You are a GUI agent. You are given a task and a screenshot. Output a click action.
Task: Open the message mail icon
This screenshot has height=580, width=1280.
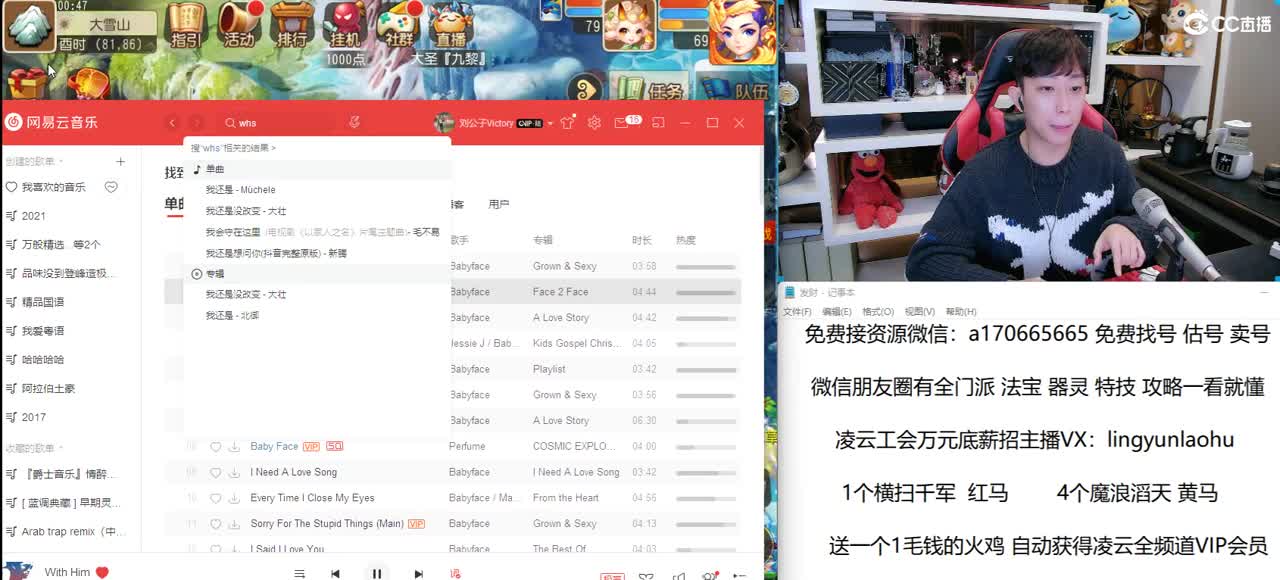pos(621,122)
